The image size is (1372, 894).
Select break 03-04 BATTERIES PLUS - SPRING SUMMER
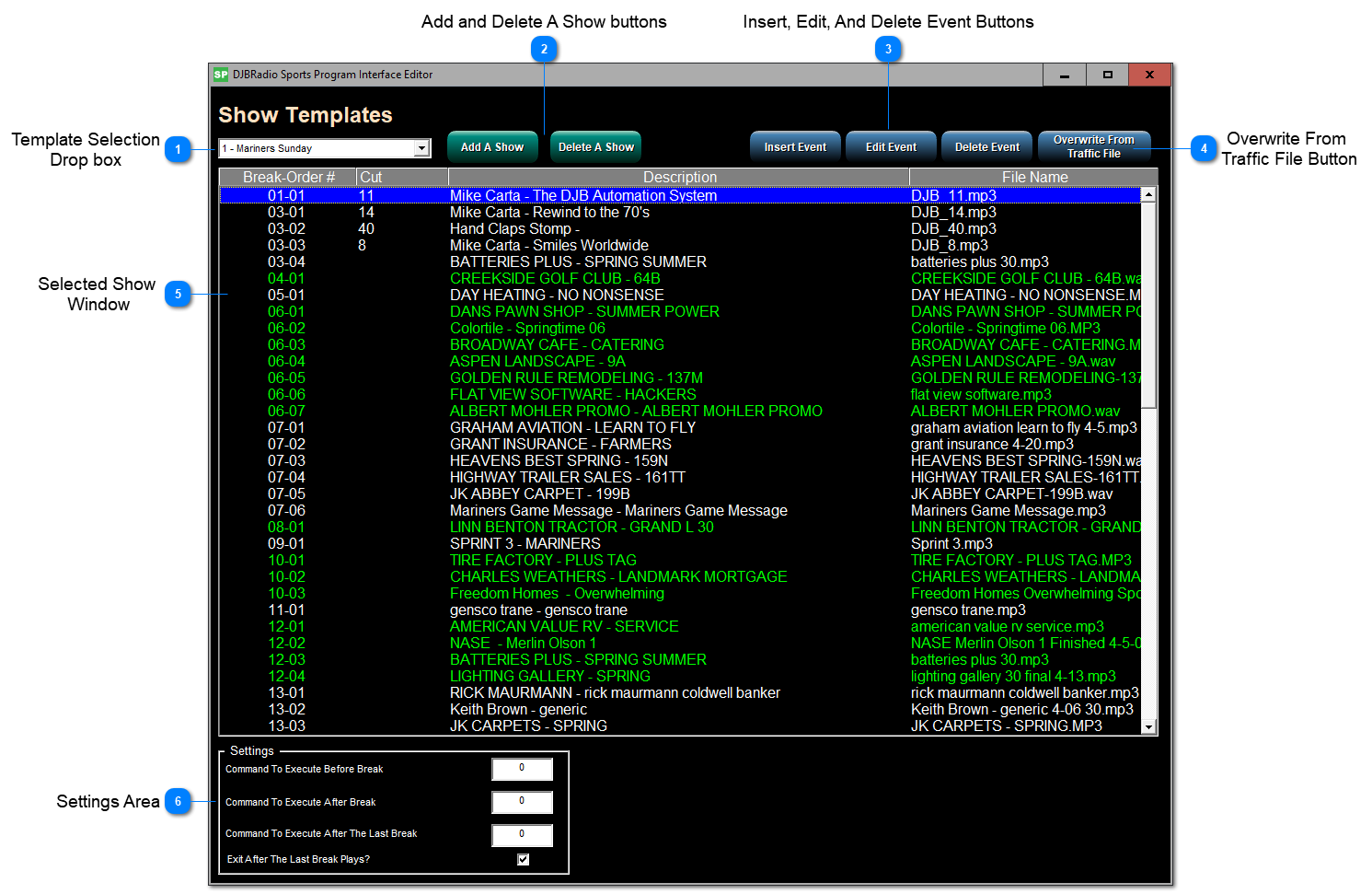tap(681, 261)
